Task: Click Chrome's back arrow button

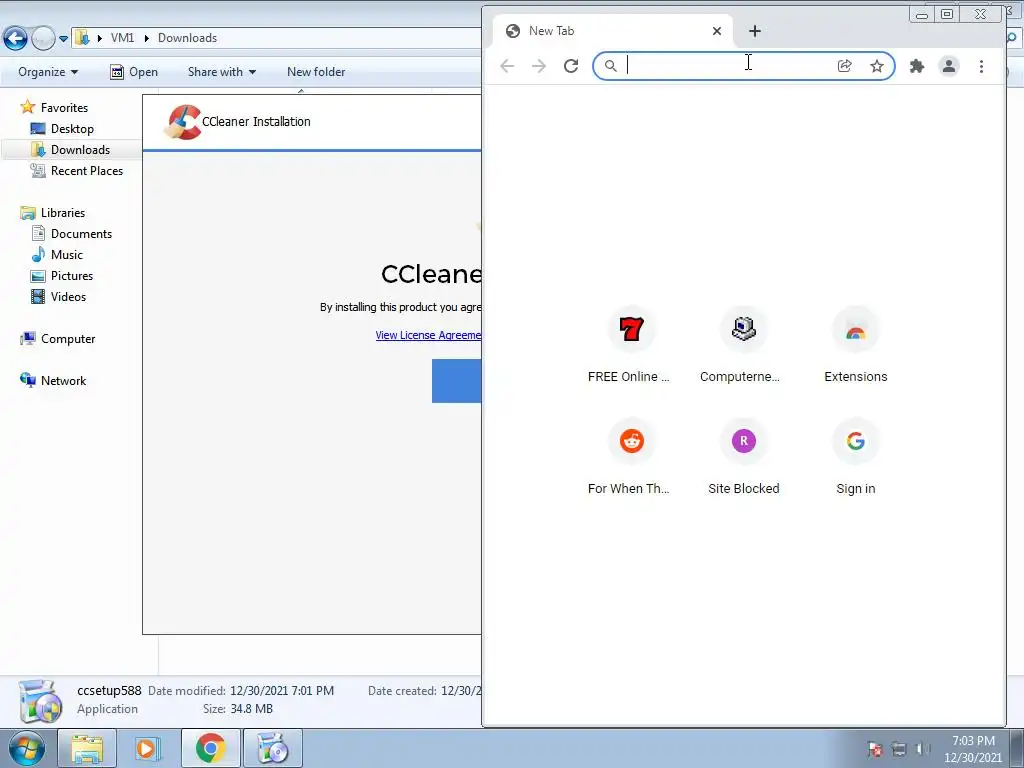Action: pyautogui.click(x=507, y=66)
